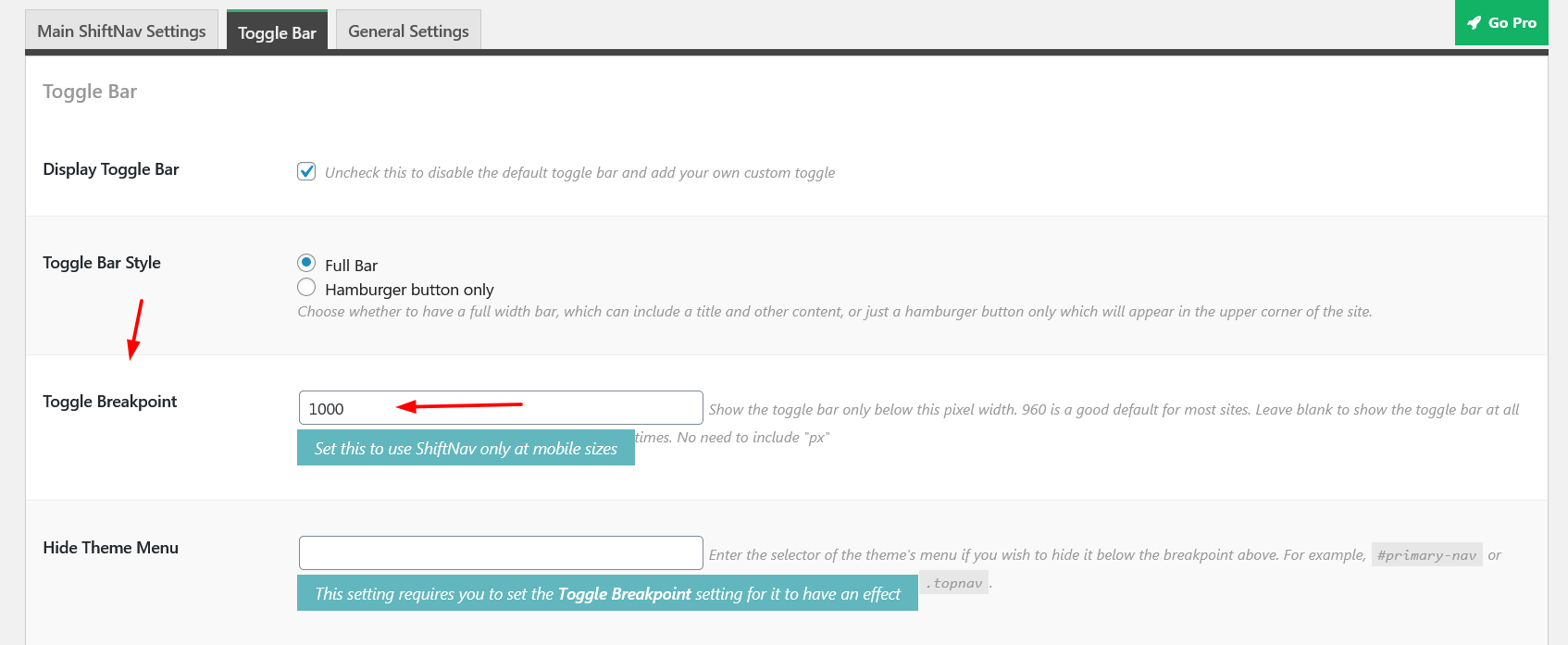The image size is (1568, 645).
Task: Choose Hamburger button only style
Action: click(x=306, y=287)
